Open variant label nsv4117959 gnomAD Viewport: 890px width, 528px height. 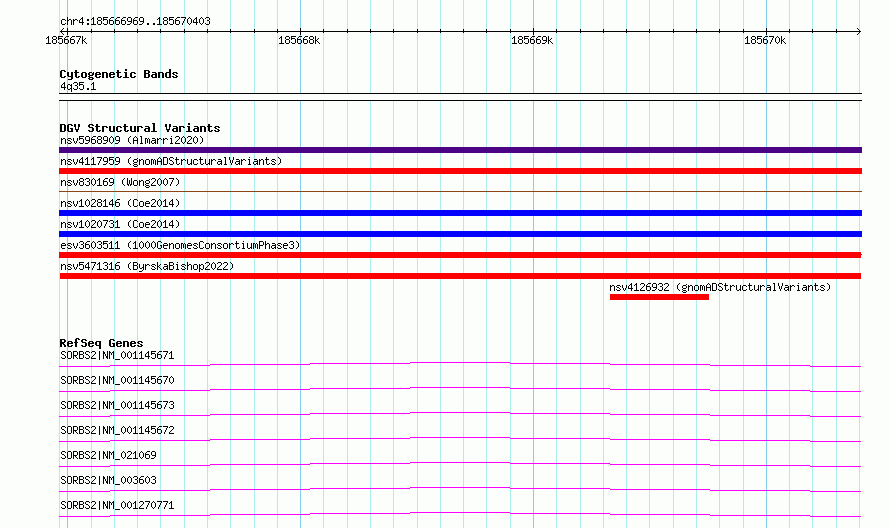click(x=171, y=161)
